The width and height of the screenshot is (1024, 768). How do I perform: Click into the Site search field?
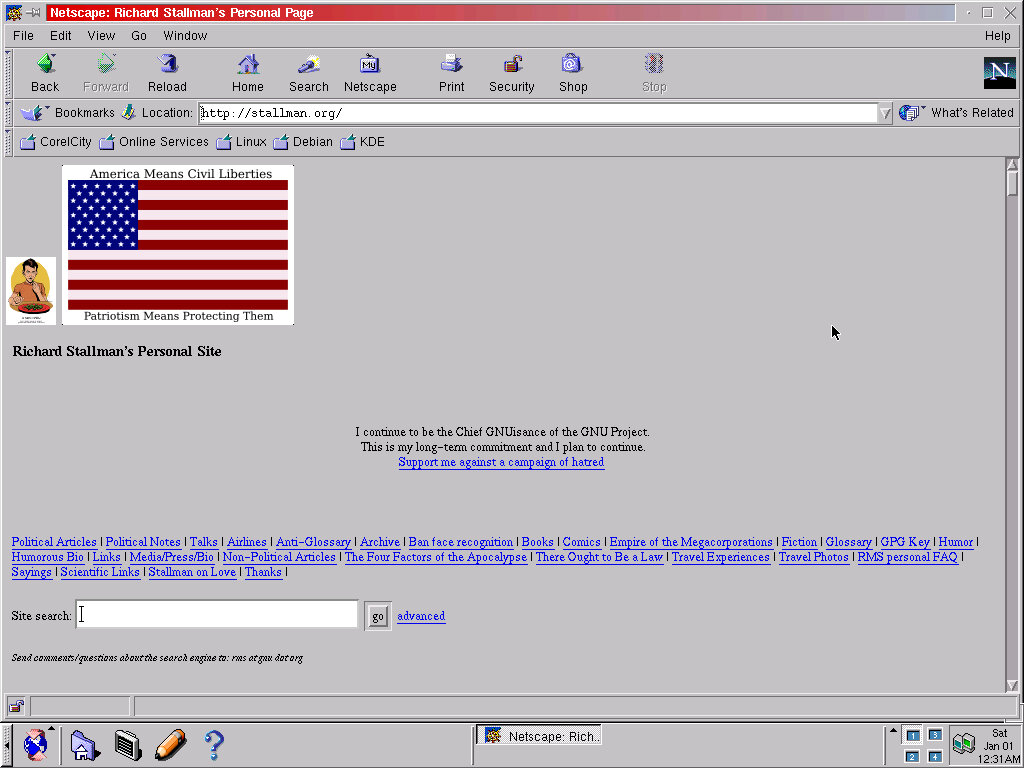pyautogui.click(x=217, y=615)
